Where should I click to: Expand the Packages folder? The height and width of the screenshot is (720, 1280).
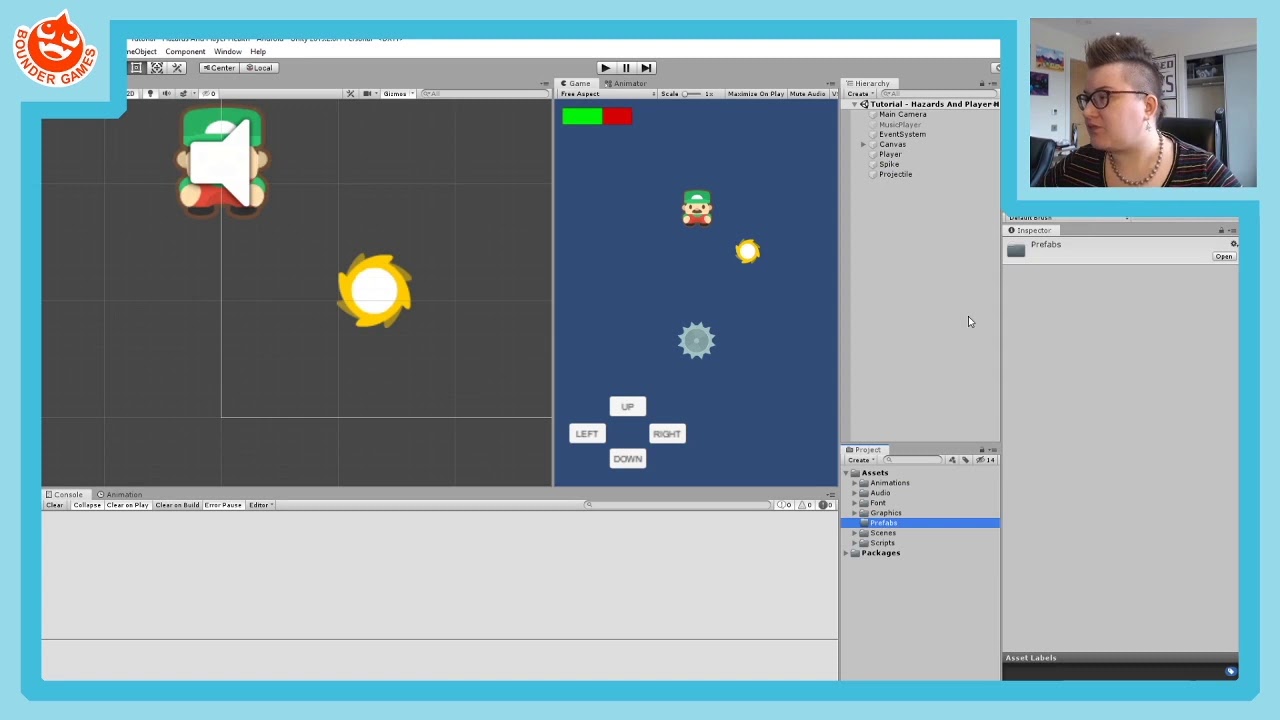[846, 553]
